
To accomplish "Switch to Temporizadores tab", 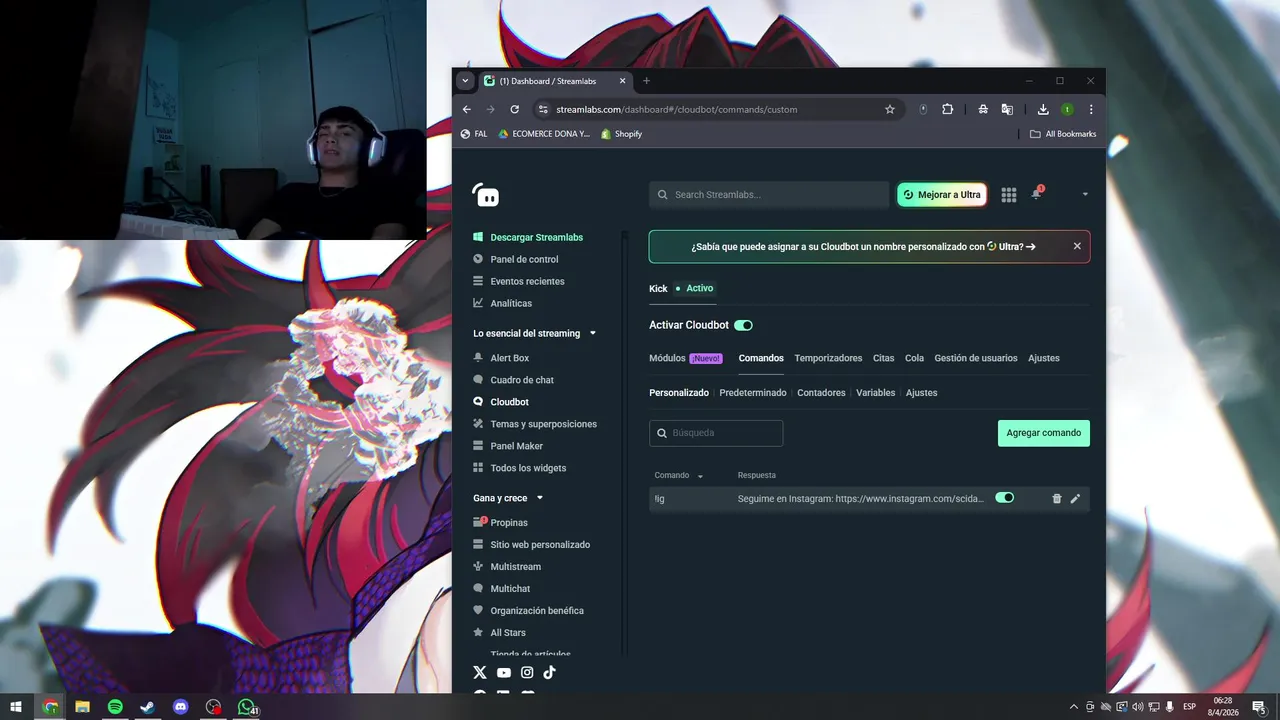I will point(828,358).
